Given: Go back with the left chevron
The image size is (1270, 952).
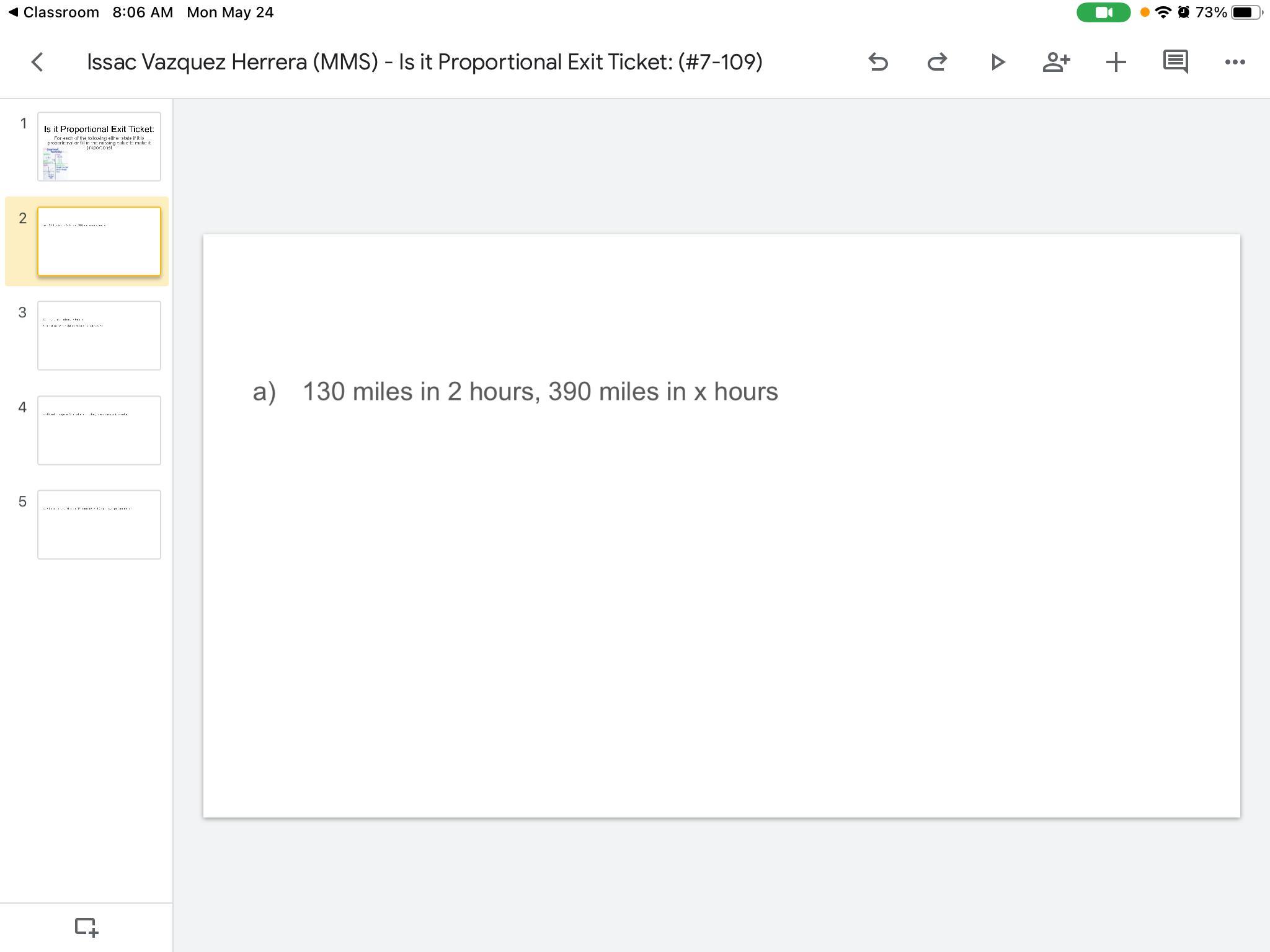Looking at the screenshot, I should [37, 62].
